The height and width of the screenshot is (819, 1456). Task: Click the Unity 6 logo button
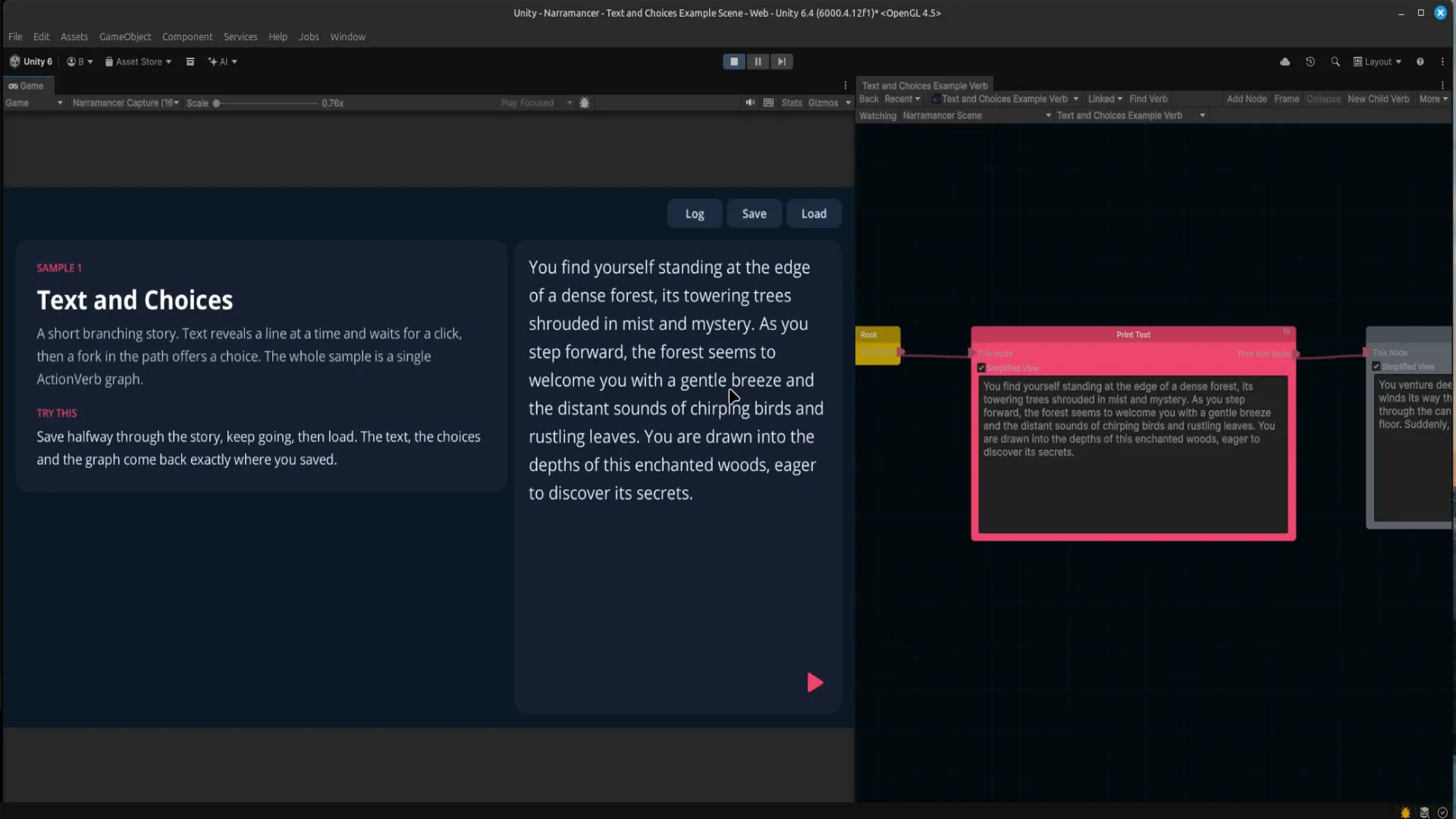[30, 61]
